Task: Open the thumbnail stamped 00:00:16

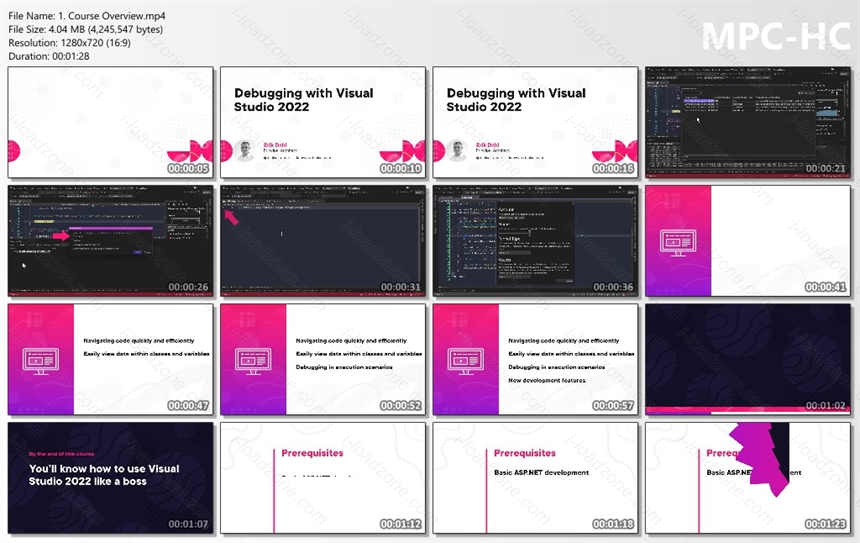Action: (535, 122)
